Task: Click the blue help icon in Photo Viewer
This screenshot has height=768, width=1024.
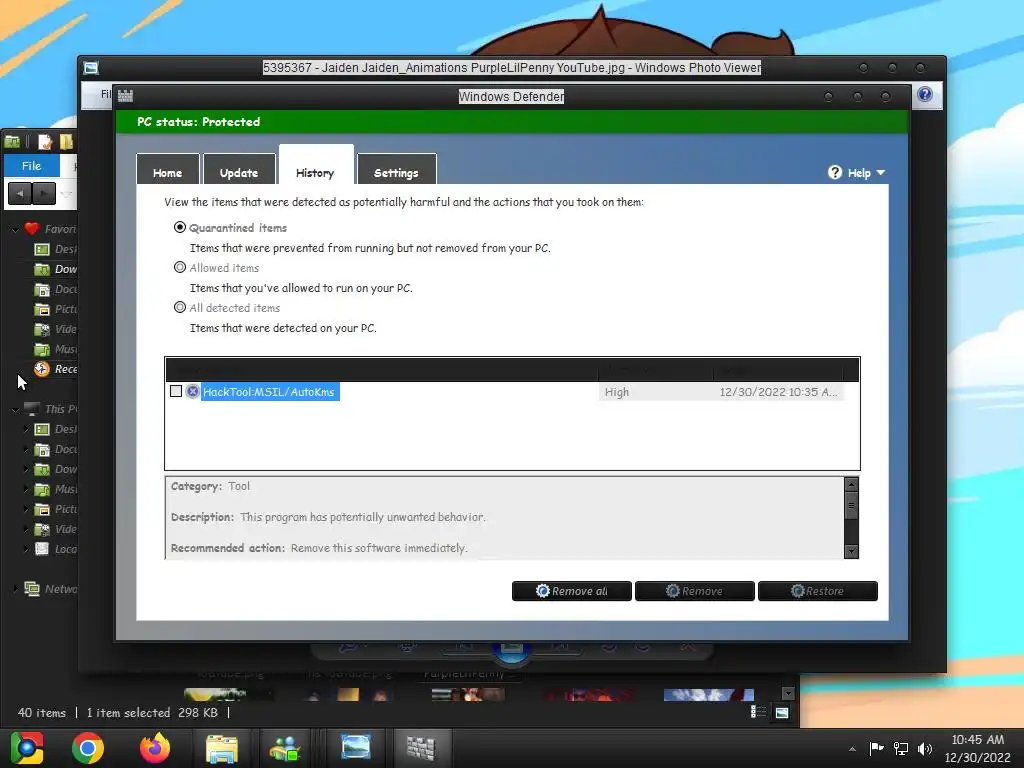Action: pos(925,94)
